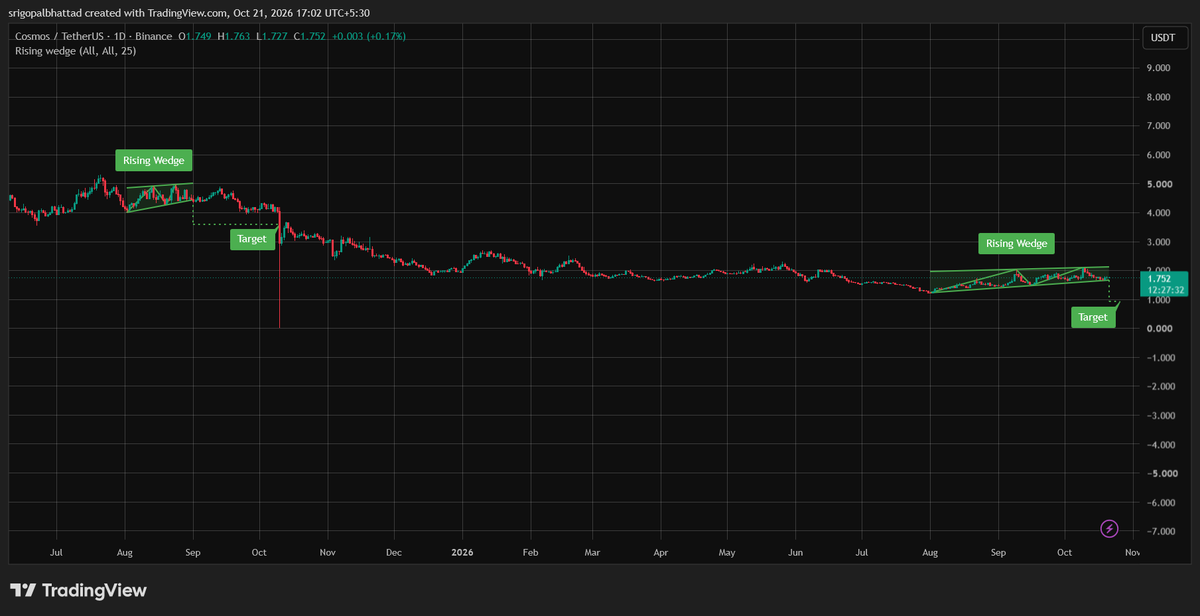The height and width of the screenshot is (616, 1200).
Task: Click the May label on time axis
Action: [x=727, y=551]
